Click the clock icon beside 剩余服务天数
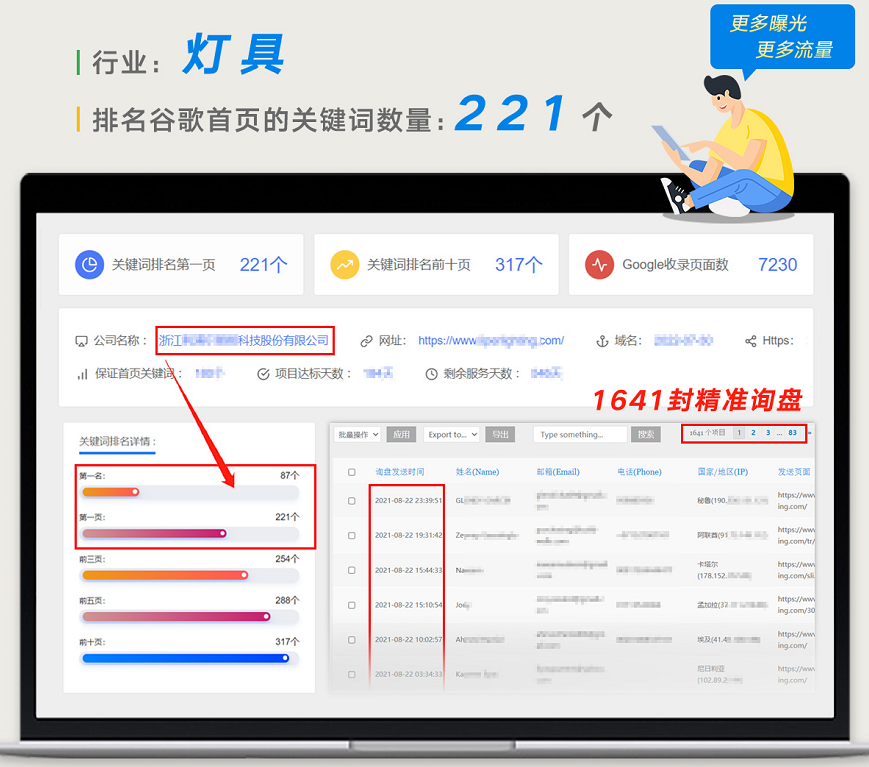The image size is (869, 767). pos(431,374)
